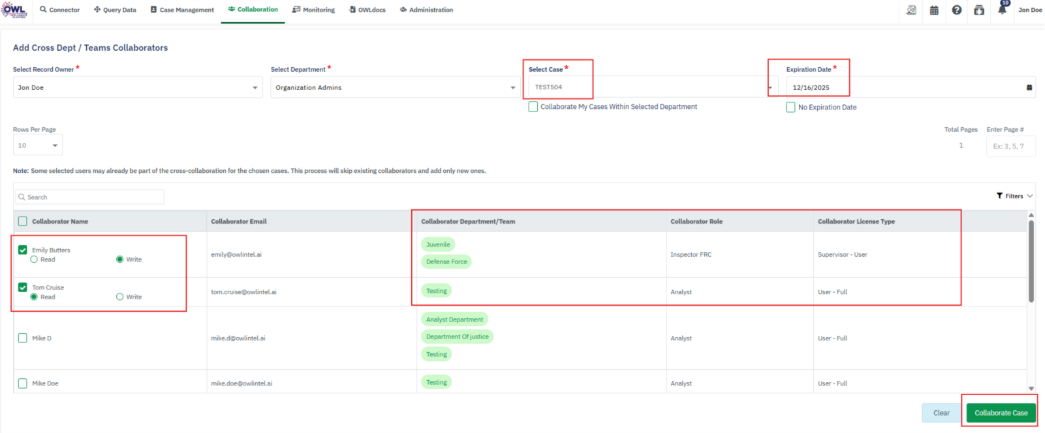Open the help question mark icon
The width and height of the screenshot is (1045, 433).
pos(957,10)
